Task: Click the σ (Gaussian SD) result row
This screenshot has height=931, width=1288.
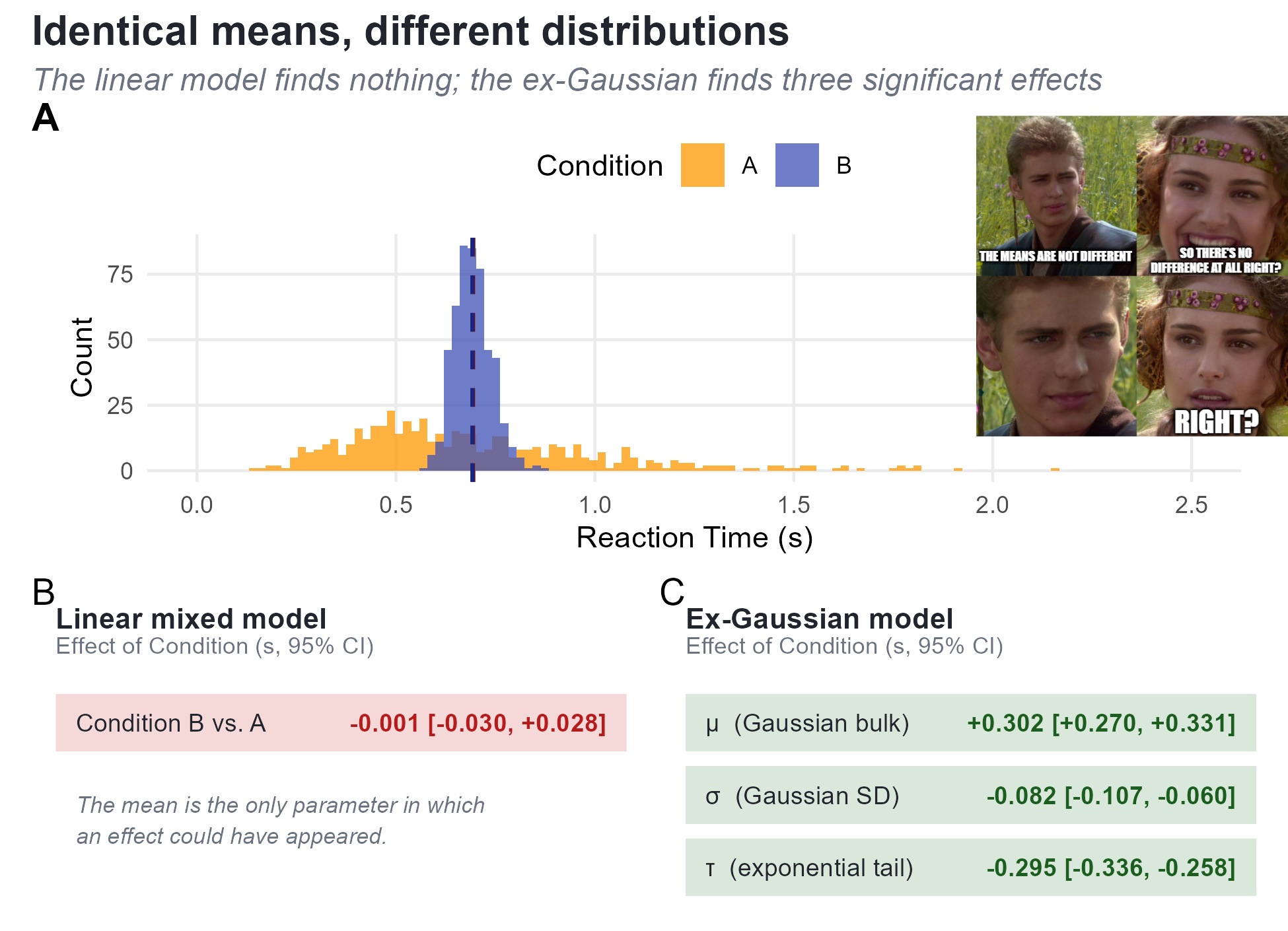Action: pos(970,795)
